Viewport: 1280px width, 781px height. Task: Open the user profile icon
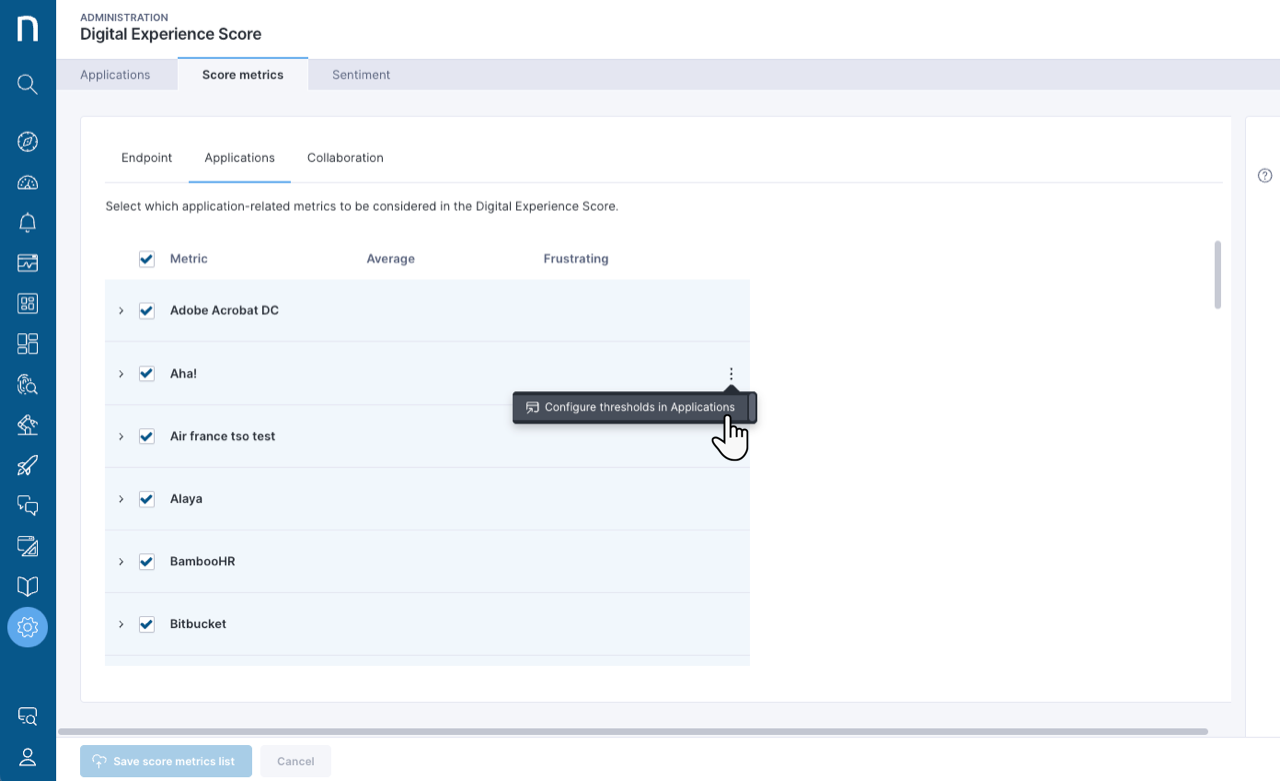[28, 756]
